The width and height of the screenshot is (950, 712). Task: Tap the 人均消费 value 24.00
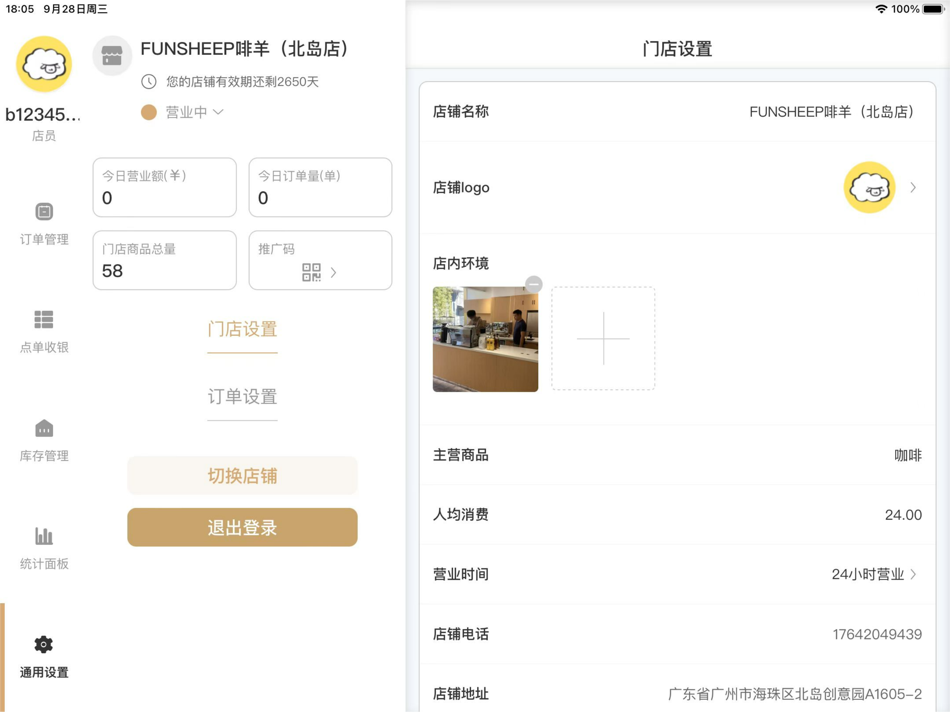pos(903,515)
